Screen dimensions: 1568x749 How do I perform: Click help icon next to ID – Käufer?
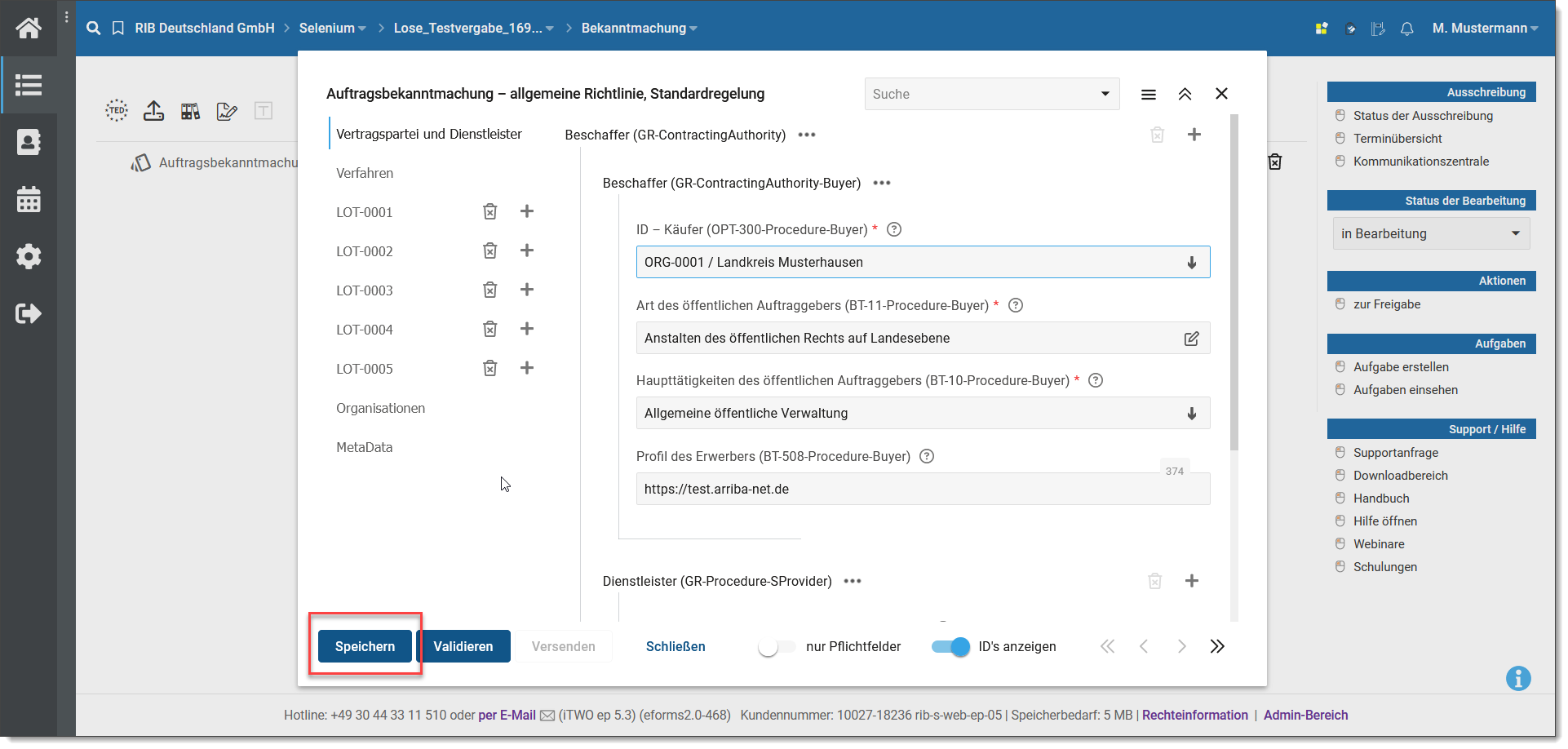(x=894, y=229)
